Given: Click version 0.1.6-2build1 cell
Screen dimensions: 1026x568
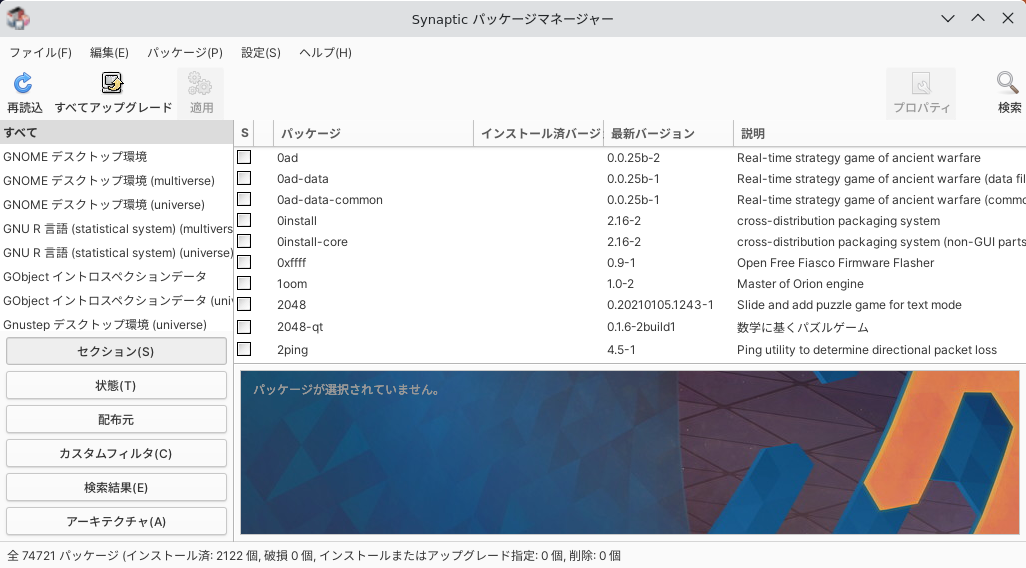Looking at the screenshot, I should coord(641,327).
